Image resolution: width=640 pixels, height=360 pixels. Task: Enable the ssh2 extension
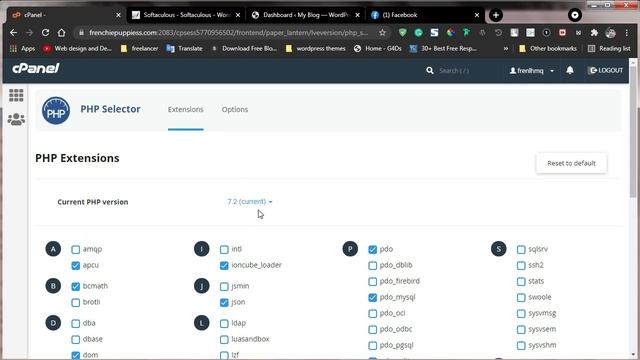[x=521, y=266]
